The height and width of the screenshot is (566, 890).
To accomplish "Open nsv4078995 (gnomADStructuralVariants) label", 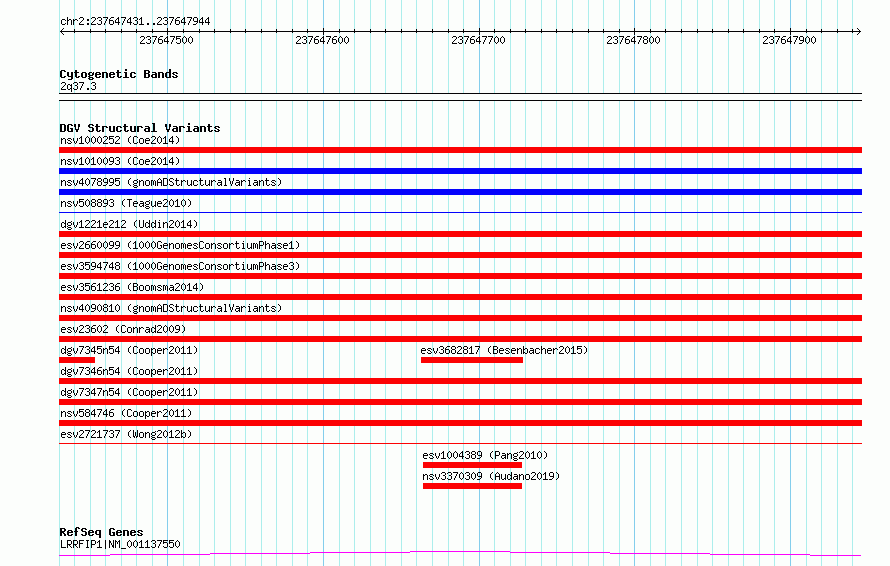I will [171, 182].
